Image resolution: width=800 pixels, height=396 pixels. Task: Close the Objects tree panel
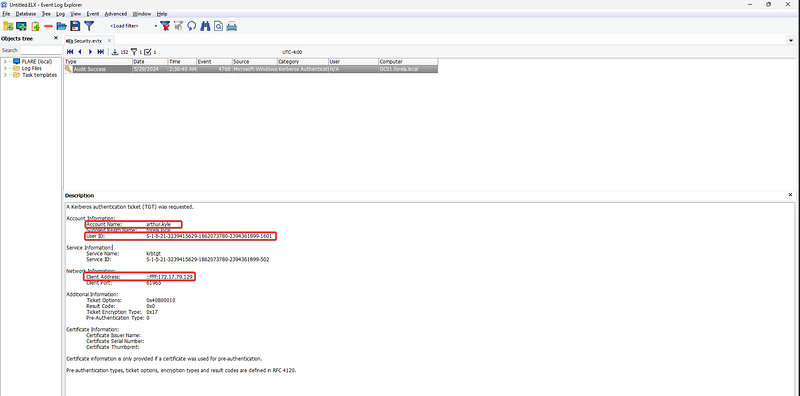point(56,38)
